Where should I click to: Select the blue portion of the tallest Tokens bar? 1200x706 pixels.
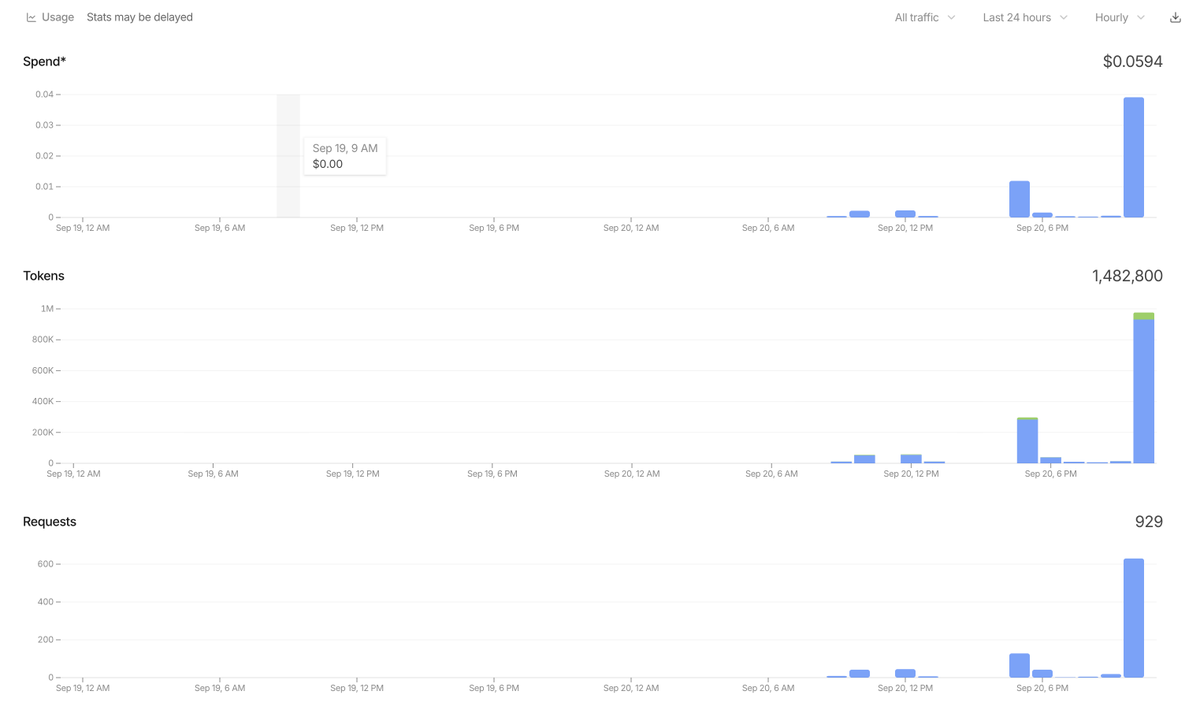click(1144, 391)
